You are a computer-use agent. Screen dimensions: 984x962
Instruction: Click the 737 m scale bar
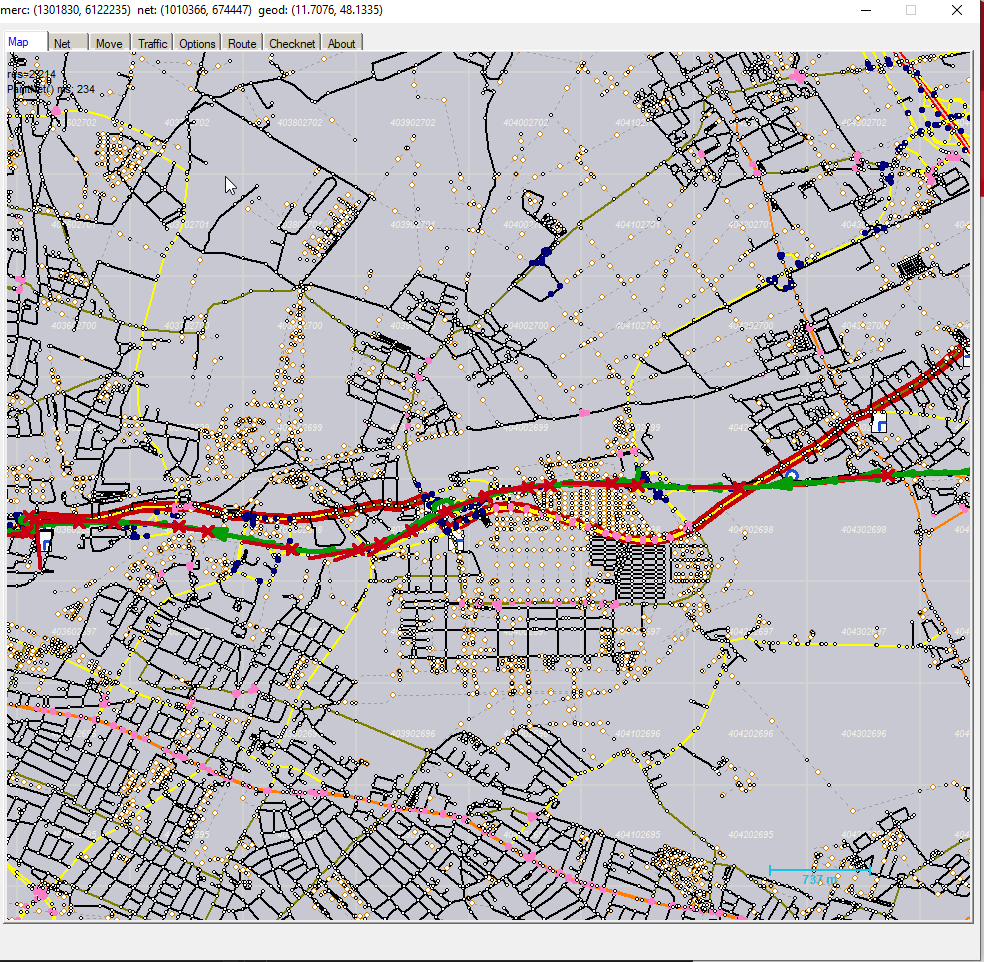819,876
